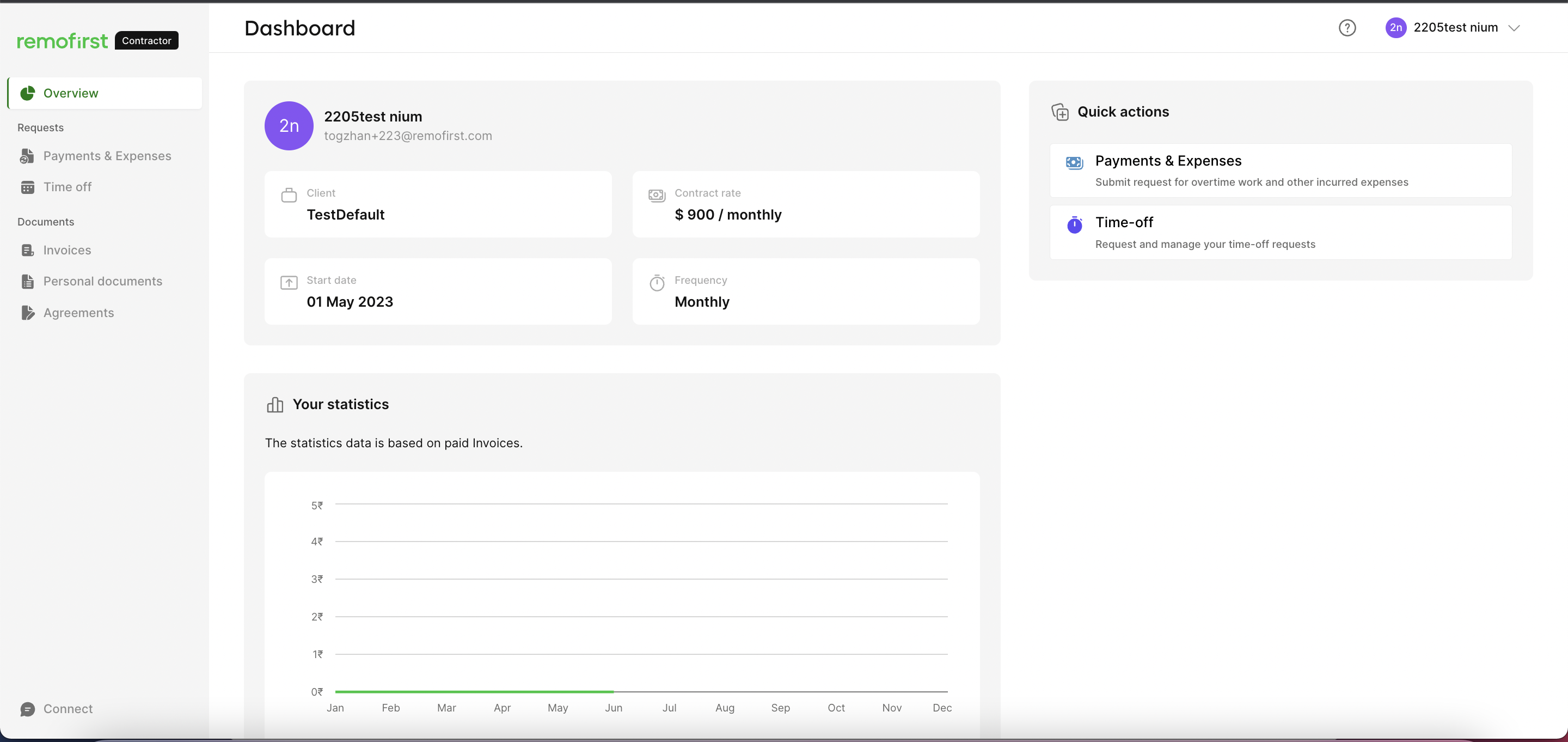
Task: Click the 2205test nium profile name
Action: coord(372,117)
